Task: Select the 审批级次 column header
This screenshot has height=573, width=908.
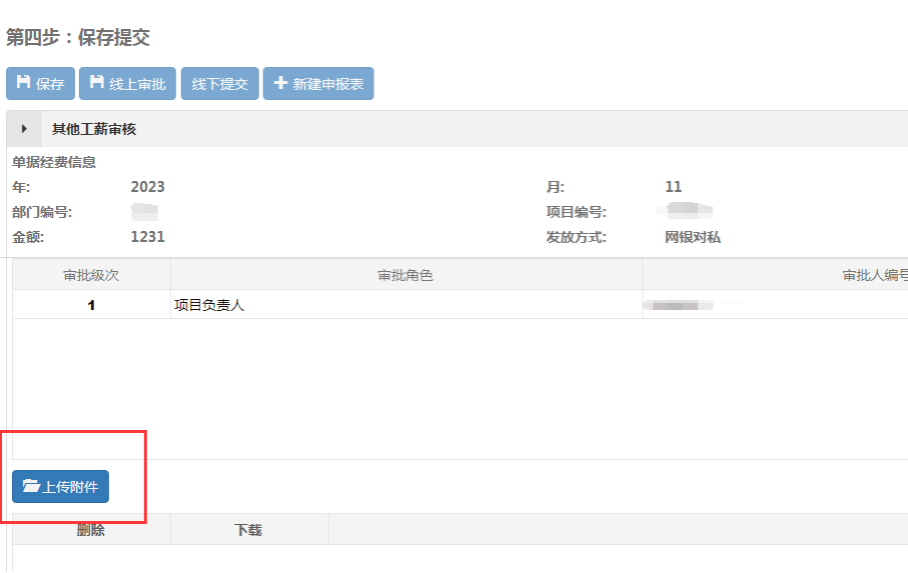Action: 91,275
